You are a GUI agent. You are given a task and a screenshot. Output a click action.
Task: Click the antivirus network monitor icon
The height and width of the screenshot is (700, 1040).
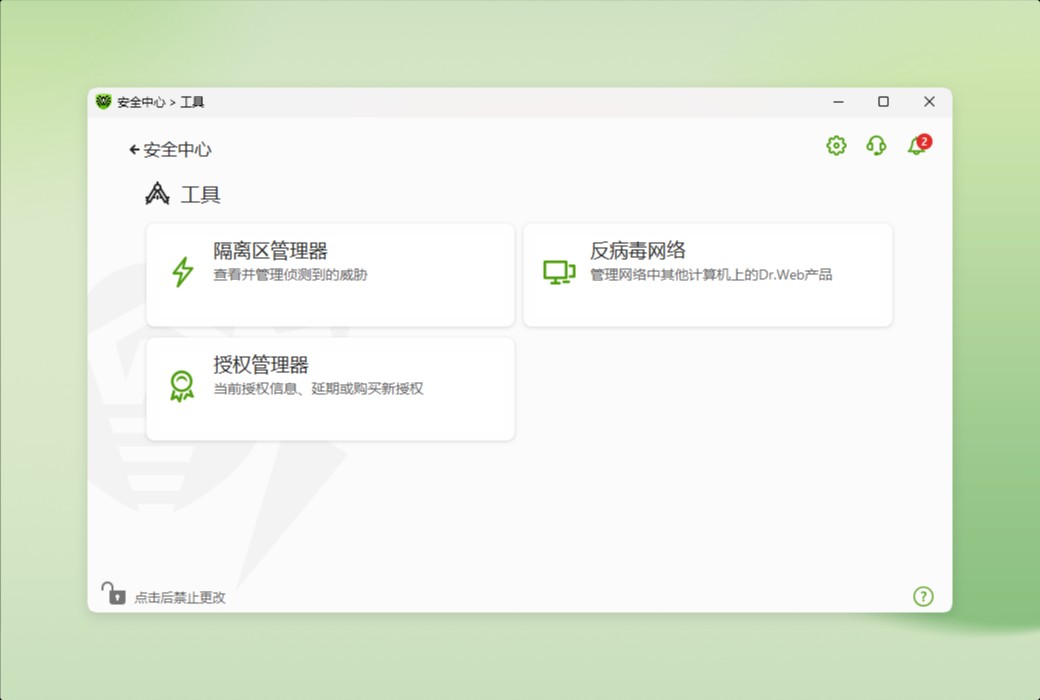coord(559,271)
